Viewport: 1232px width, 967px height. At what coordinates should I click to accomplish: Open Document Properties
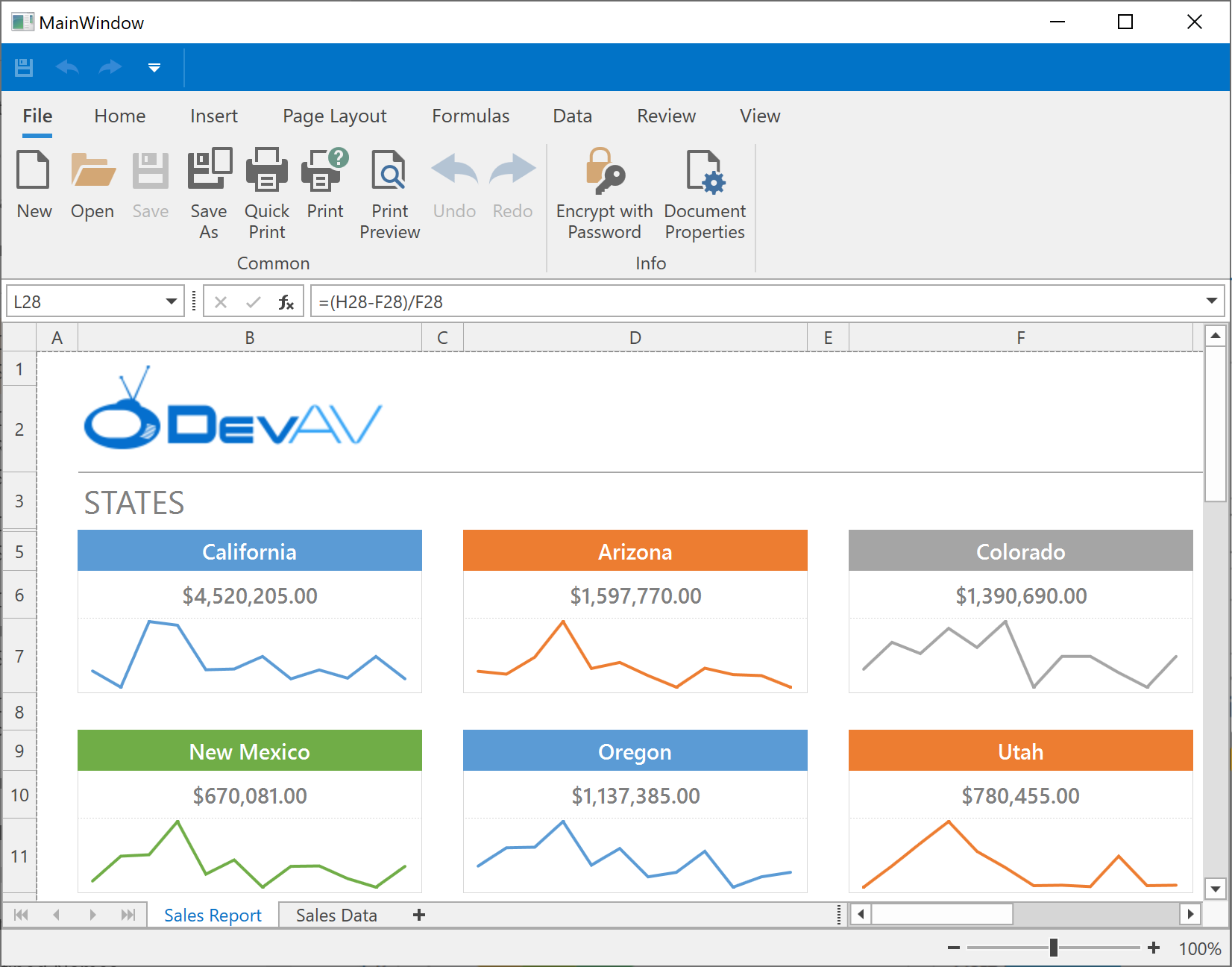[x=704, y=170]
